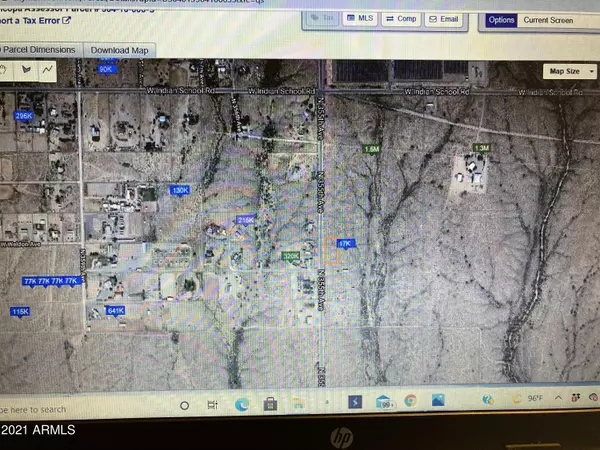The width and height of the screenshot is (600, 450).
Task: Open the 96°F weather widget
Action: point(529,398)
